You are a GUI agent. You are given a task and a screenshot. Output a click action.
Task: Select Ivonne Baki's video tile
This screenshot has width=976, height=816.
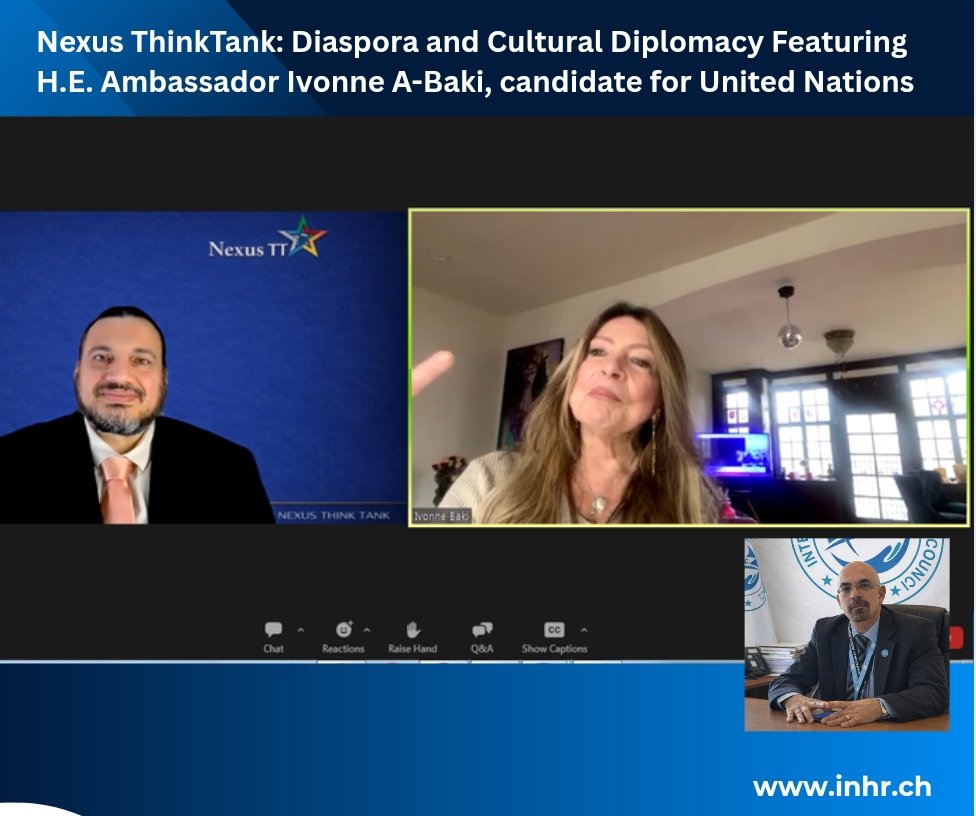click(689, 368)
